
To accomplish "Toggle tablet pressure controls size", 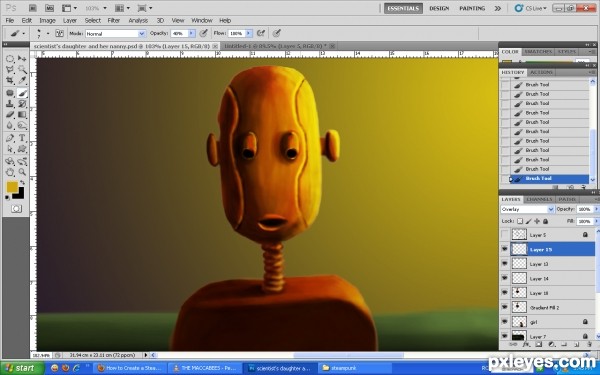I will (277, 33).
